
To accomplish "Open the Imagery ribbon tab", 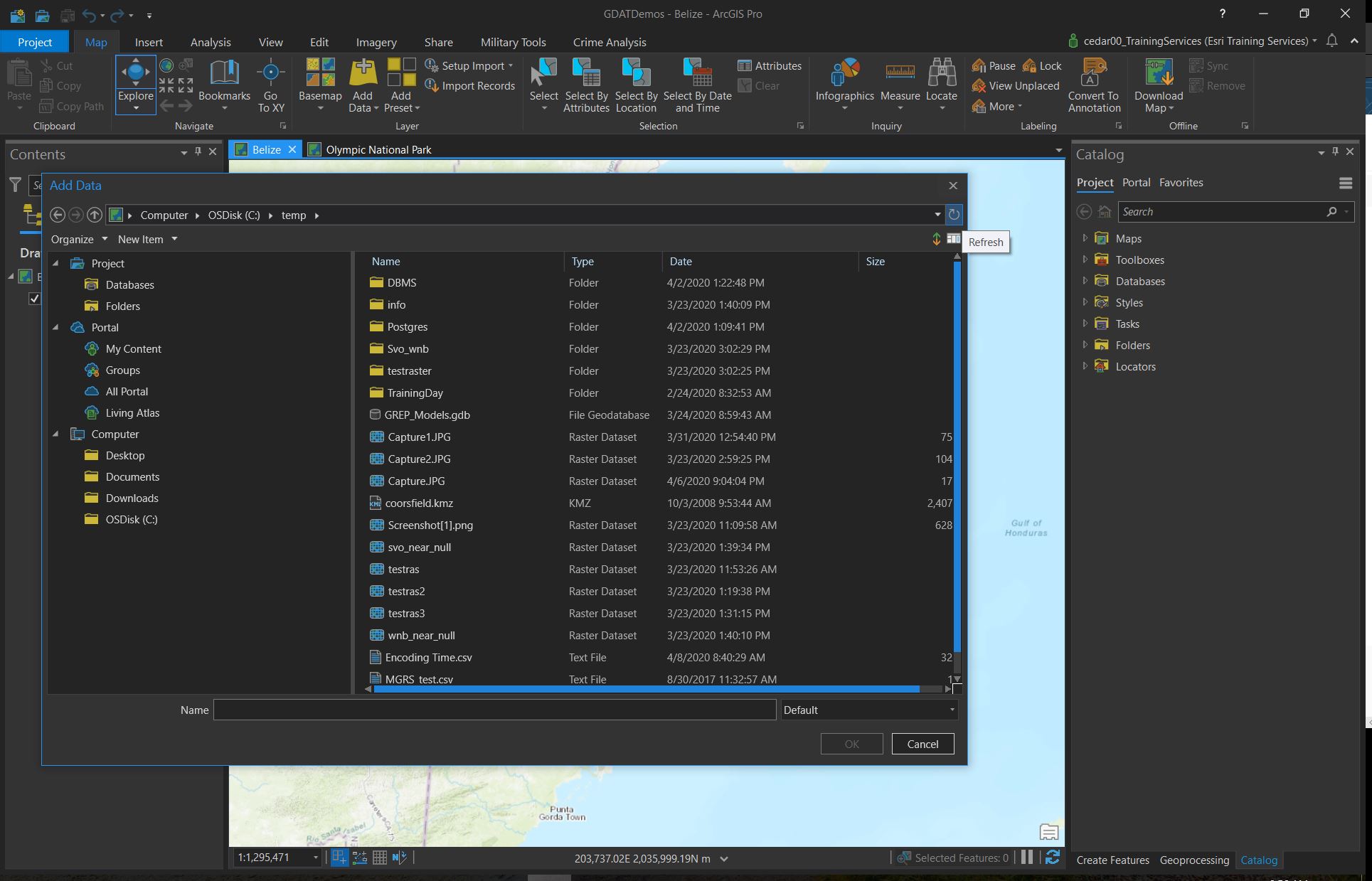I will [x=376, y=42].
